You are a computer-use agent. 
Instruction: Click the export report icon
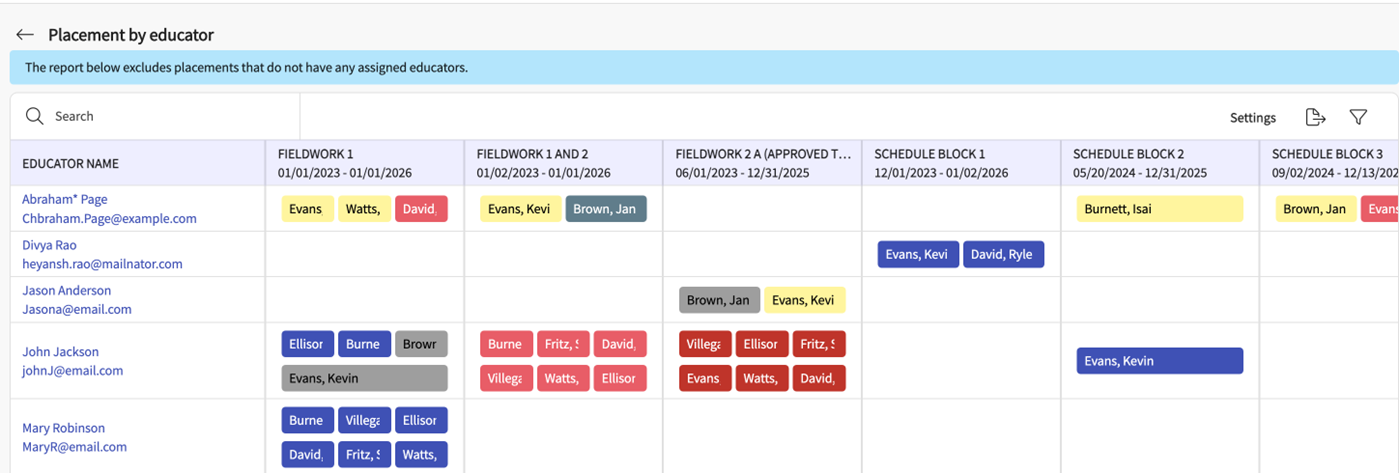tap(1315, 117)
